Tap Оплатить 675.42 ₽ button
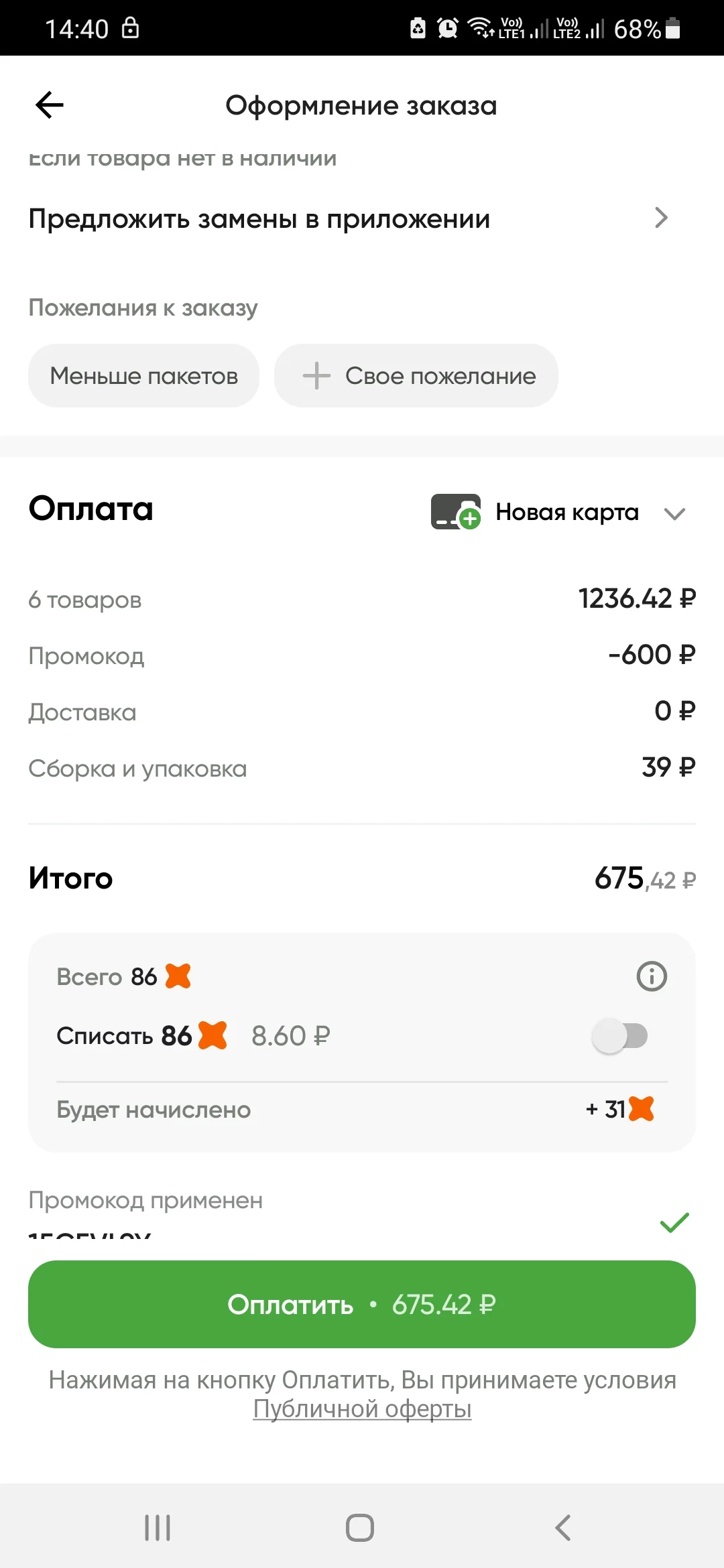Viewport: 724px width, 1568px height. [x=362, y=1304]
